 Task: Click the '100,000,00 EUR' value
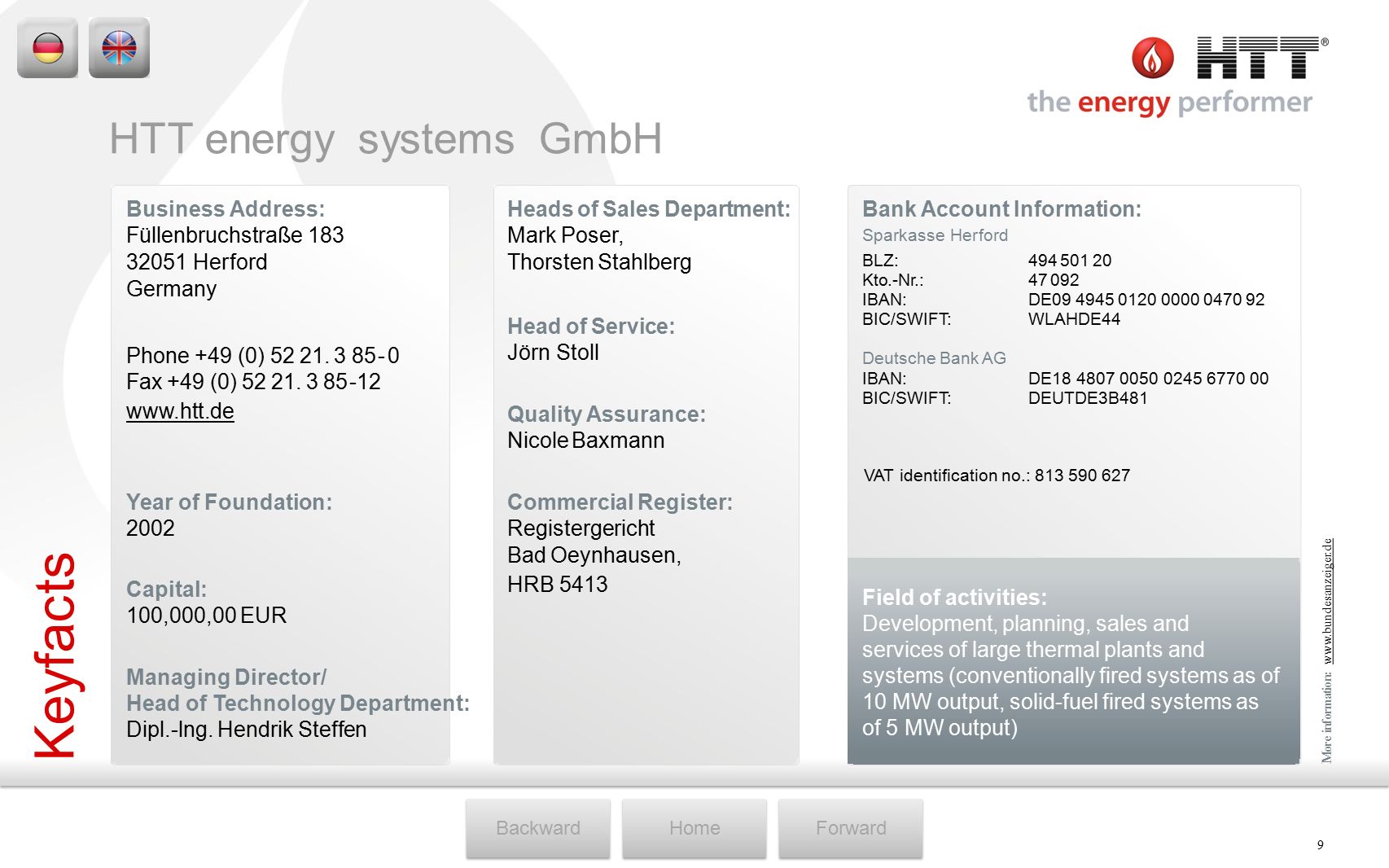207,616
